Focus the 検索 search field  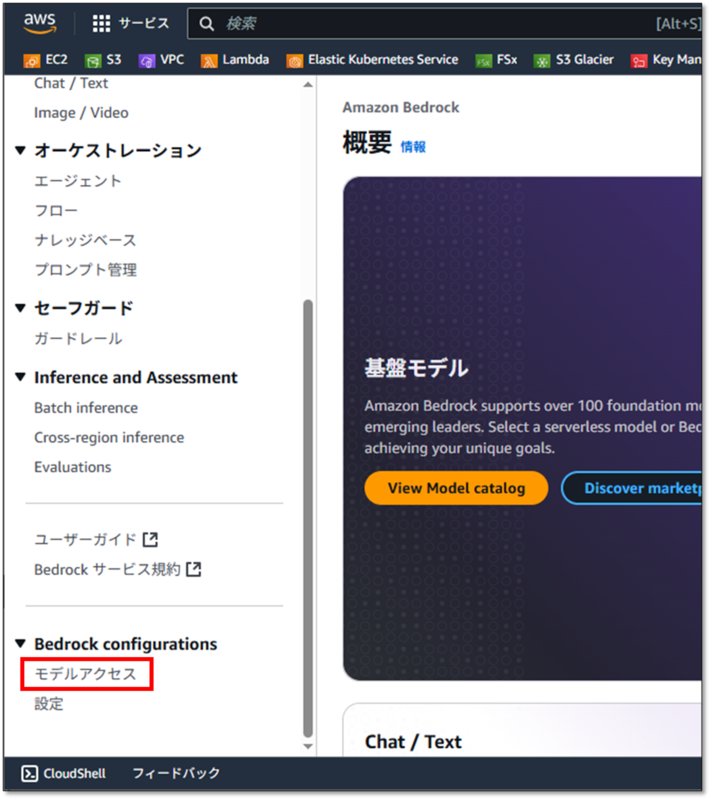(444, 23)
